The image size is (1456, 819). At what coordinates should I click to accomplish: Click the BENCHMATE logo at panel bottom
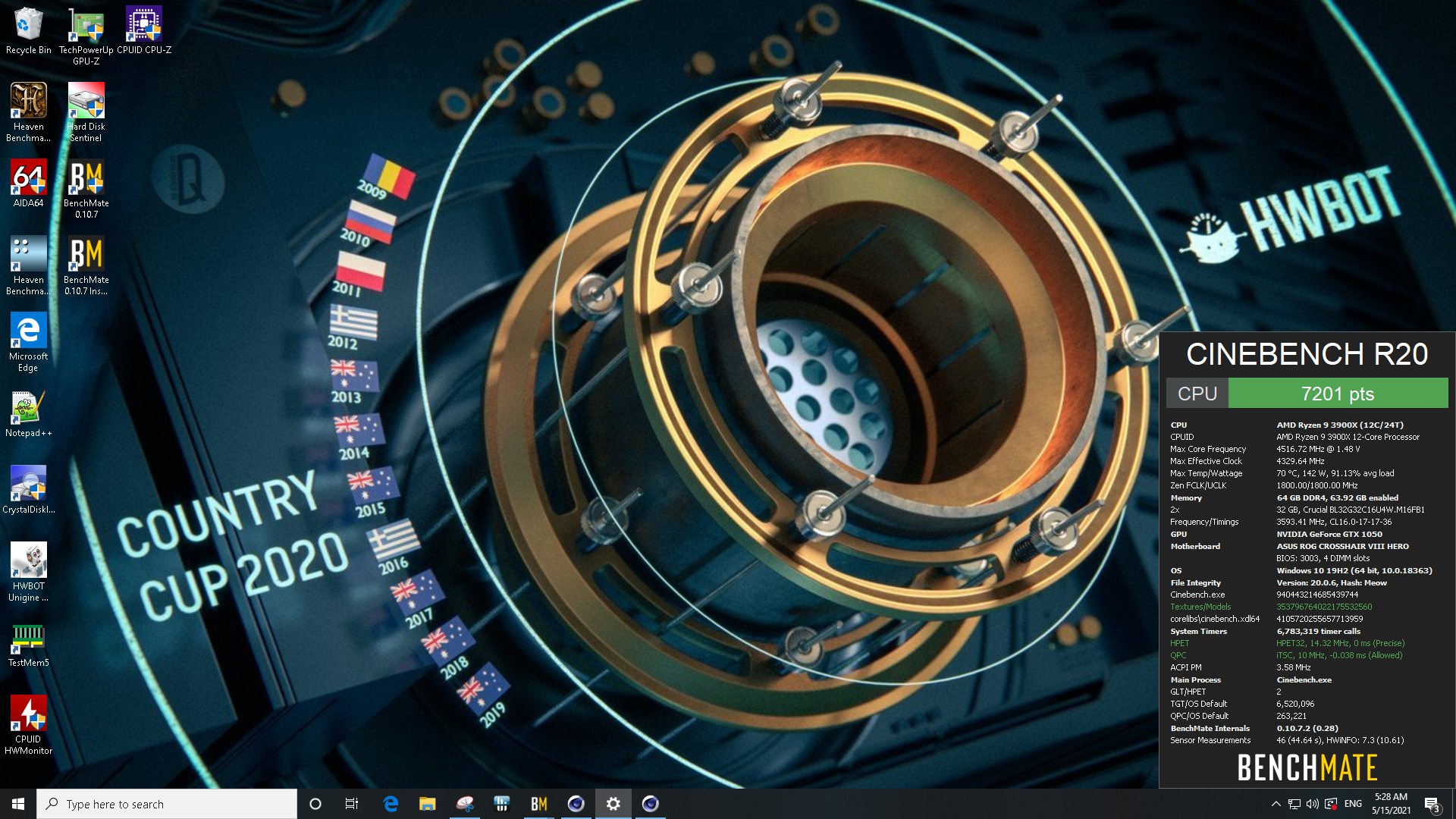1307,767
